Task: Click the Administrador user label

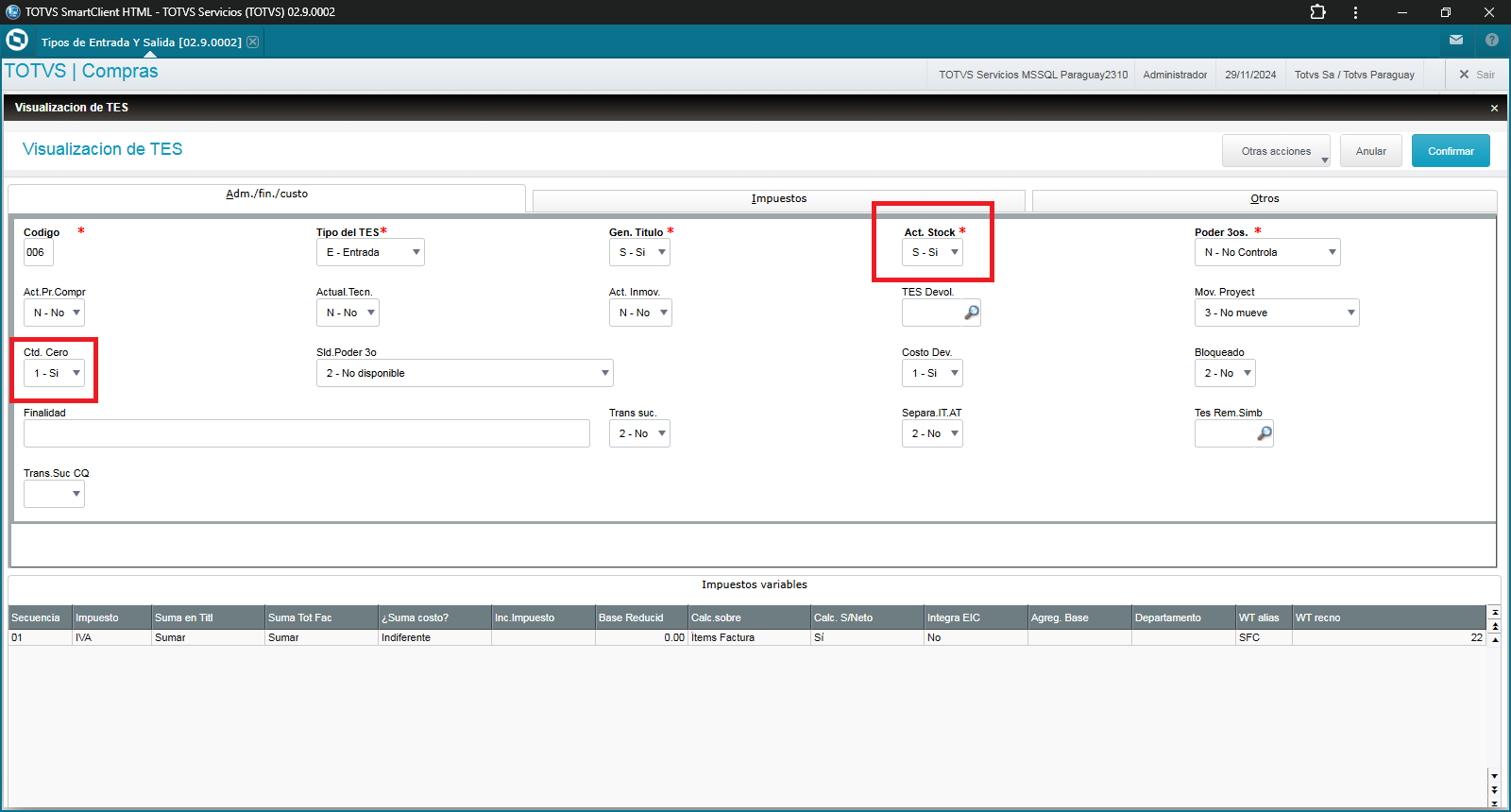Action: (1175, 75)
